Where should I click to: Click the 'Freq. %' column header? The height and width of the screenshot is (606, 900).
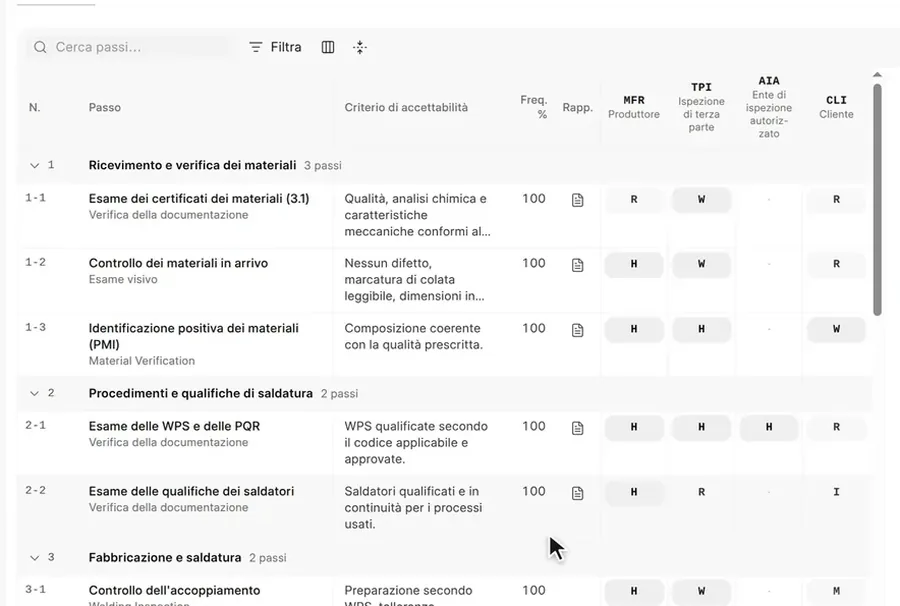(x=534, y=107)
